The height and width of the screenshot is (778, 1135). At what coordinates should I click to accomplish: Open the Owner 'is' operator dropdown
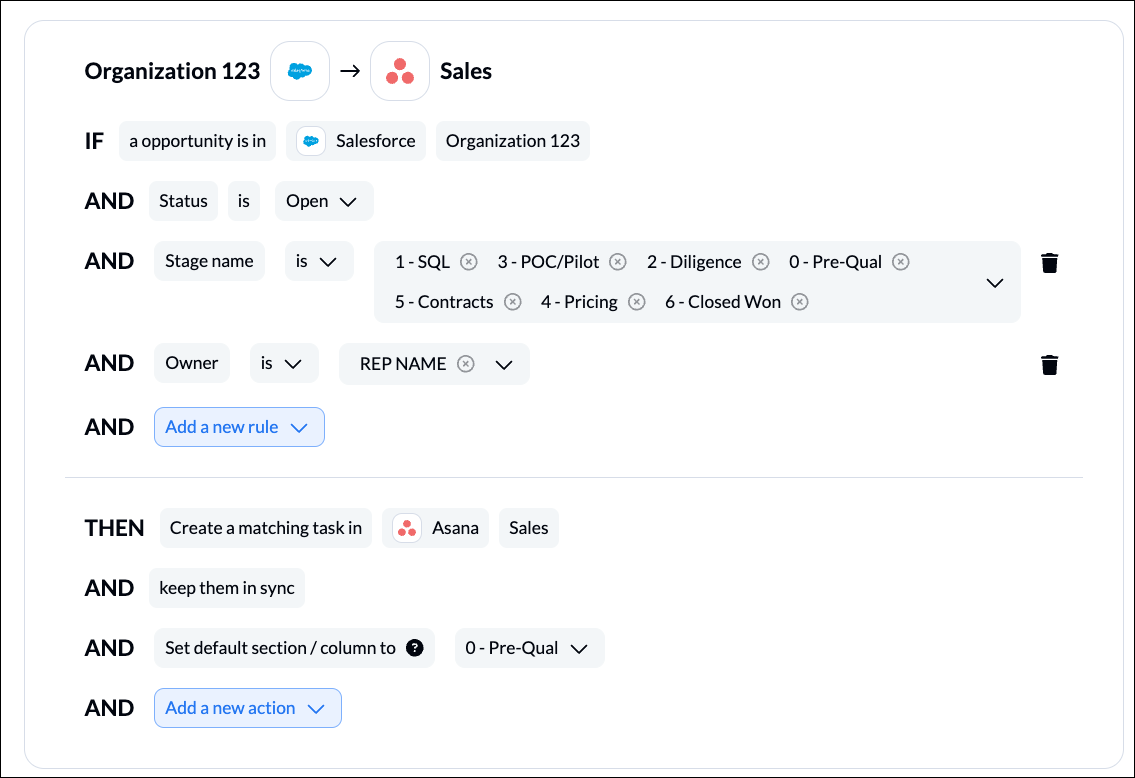(284, 363)
